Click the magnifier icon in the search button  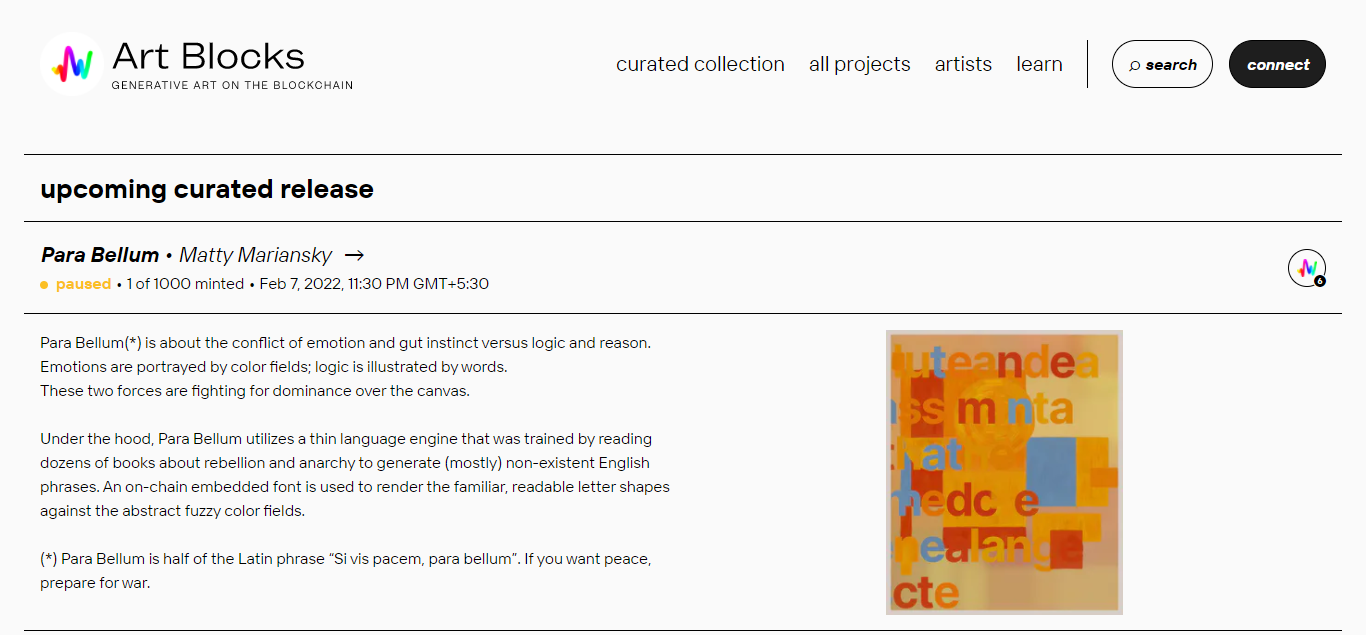[1134, 65]
